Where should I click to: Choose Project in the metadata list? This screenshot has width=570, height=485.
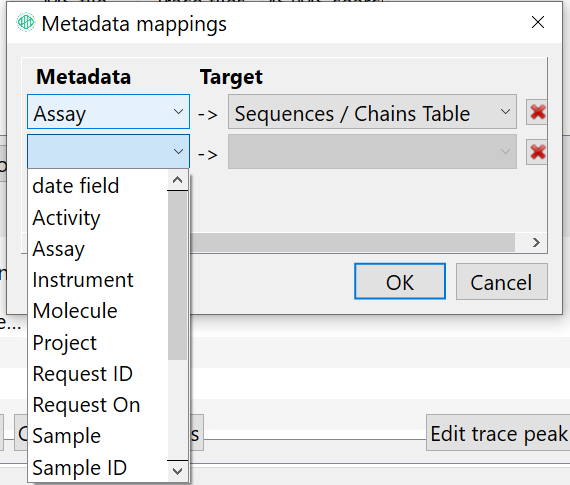(x=65, y=343)
